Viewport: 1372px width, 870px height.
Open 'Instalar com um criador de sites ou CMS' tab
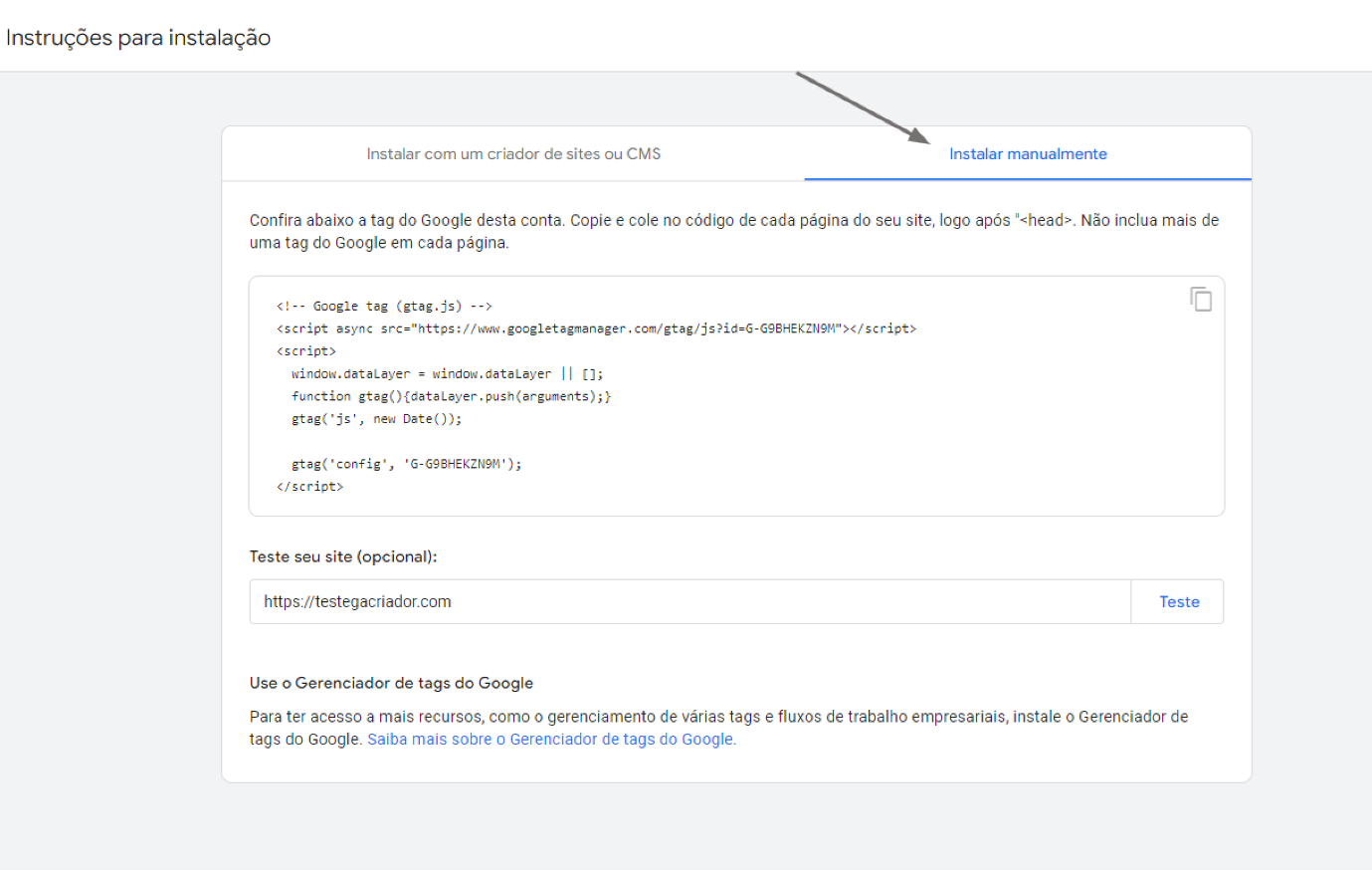[x=513, y=154]
